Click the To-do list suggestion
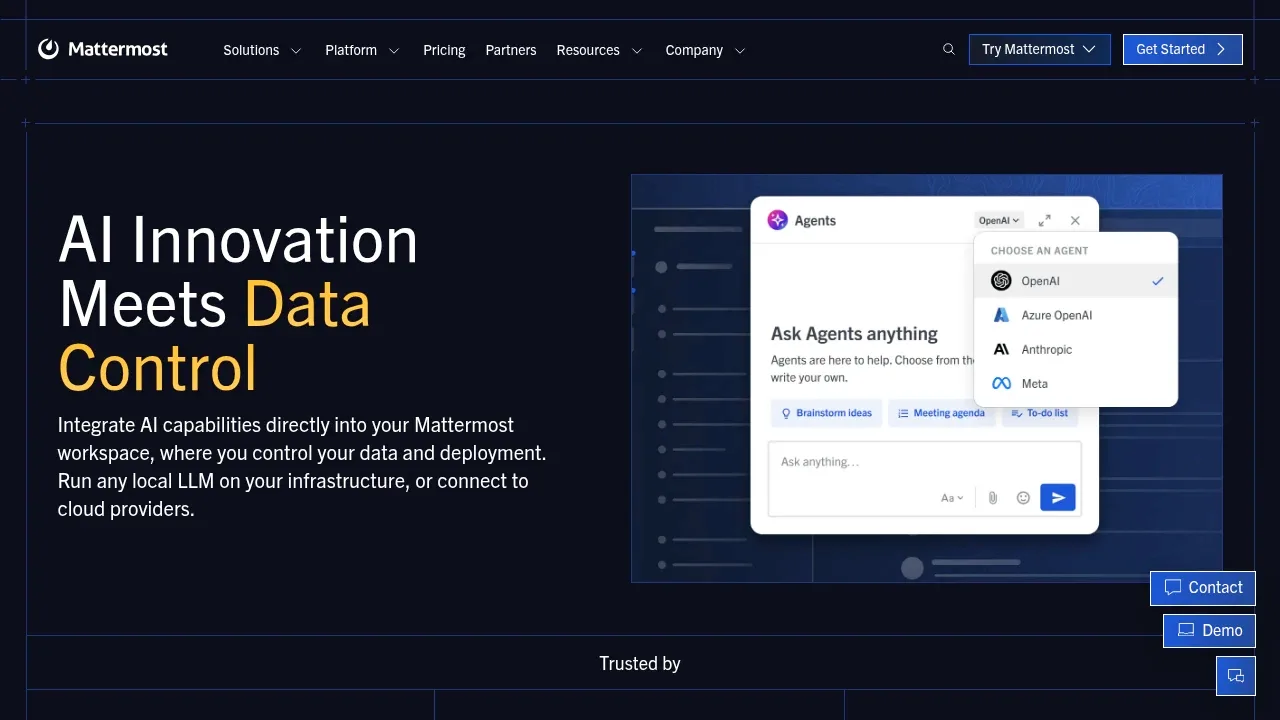This screenshot has width=1280, height=720. (1039, 413)
